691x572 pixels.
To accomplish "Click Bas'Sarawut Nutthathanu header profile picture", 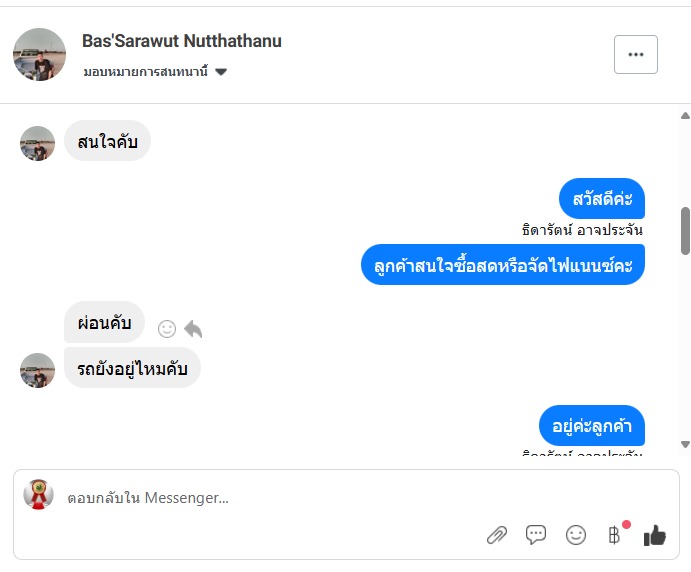I will pos(39,55).
